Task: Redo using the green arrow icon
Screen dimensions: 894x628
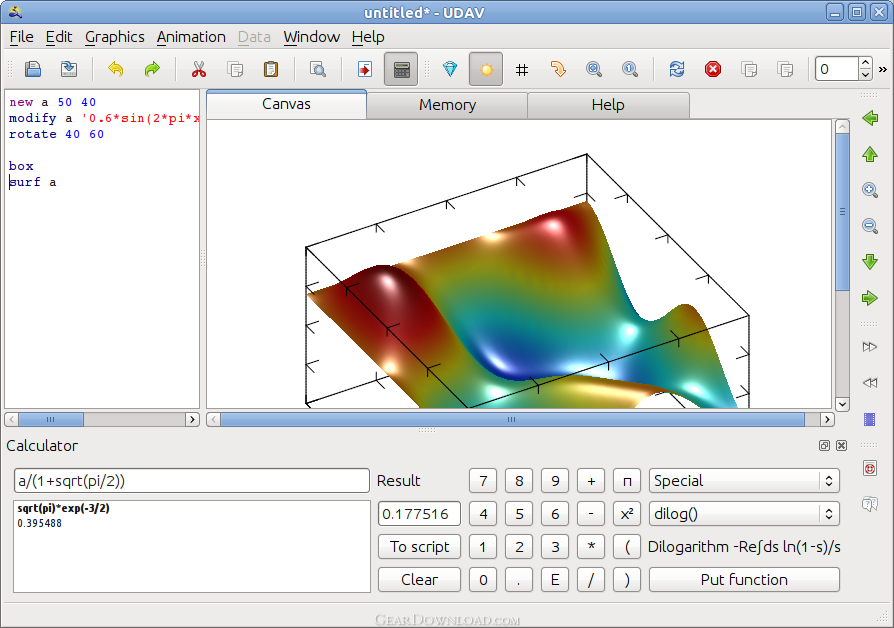Action: click(152, 70)
